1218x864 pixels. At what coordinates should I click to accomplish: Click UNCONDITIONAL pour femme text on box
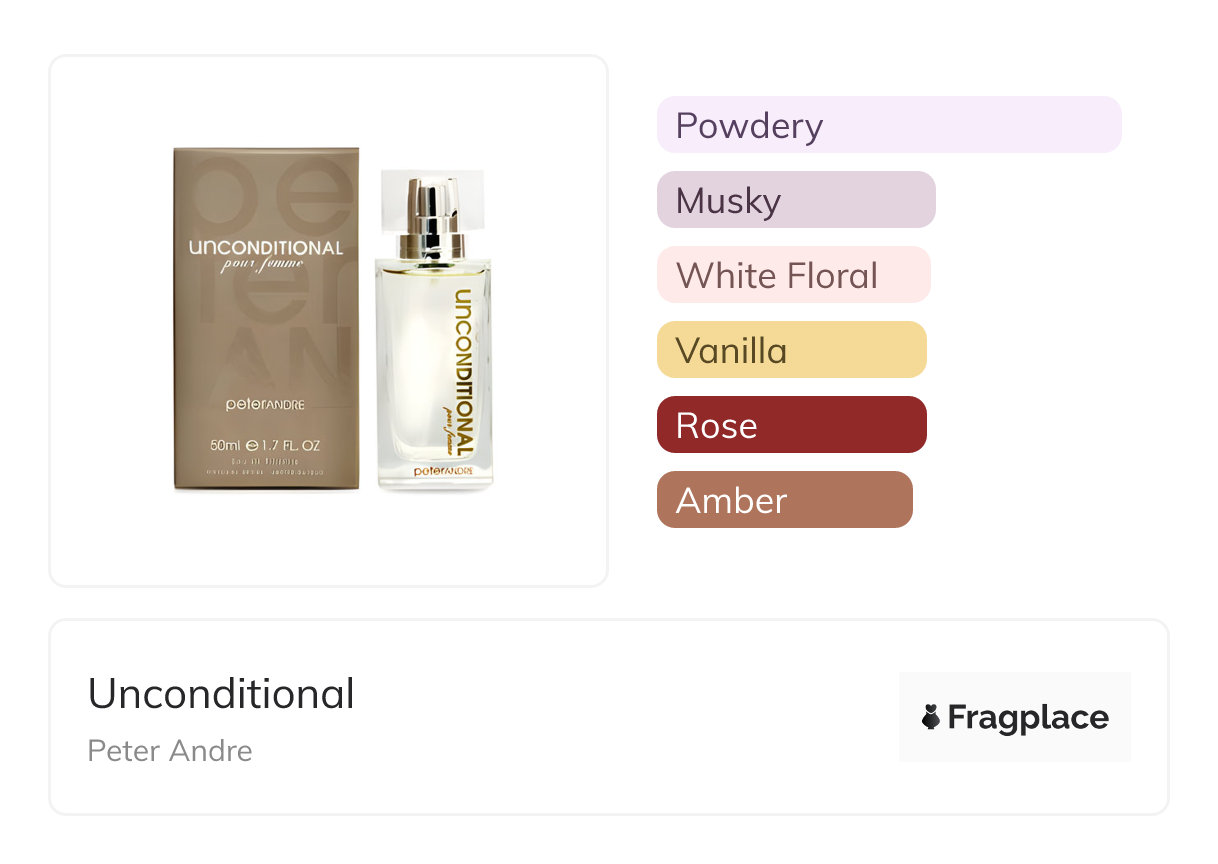click(x=266, y=256)
